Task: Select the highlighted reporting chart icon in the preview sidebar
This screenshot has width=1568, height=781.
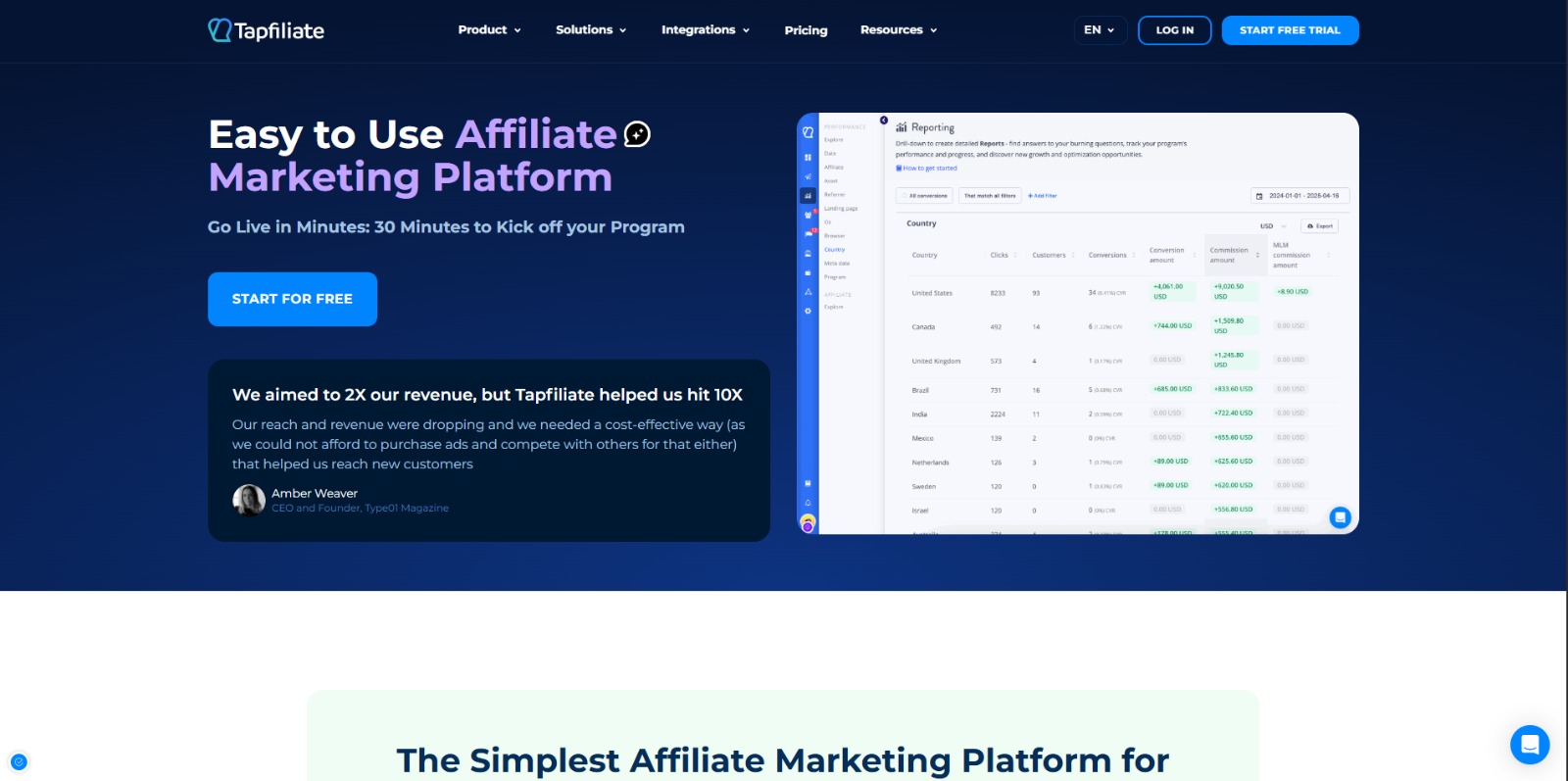Action: (x=808, y=195)
